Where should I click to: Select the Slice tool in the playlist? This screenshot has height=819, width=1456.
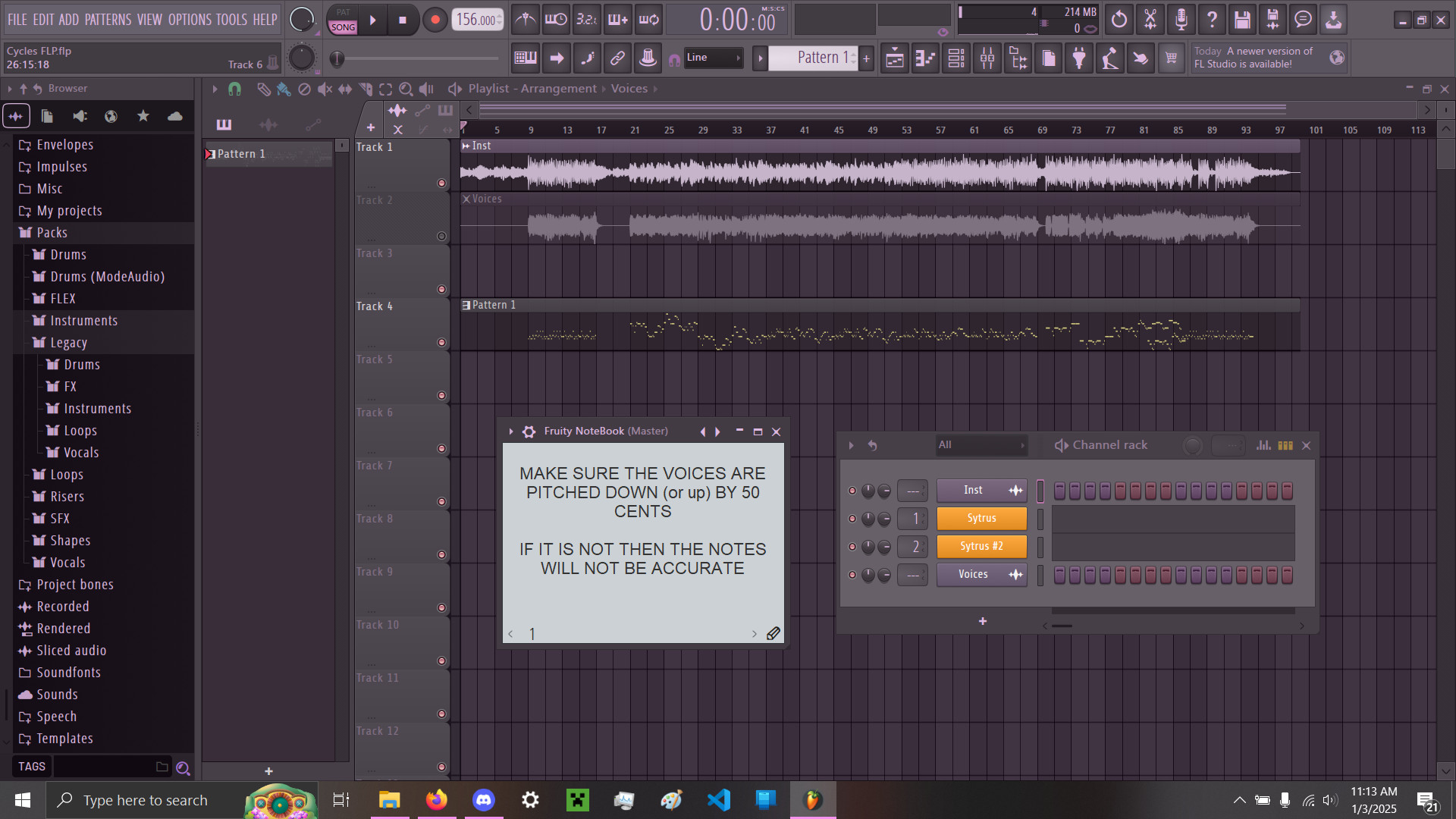(x=365, y=89)
